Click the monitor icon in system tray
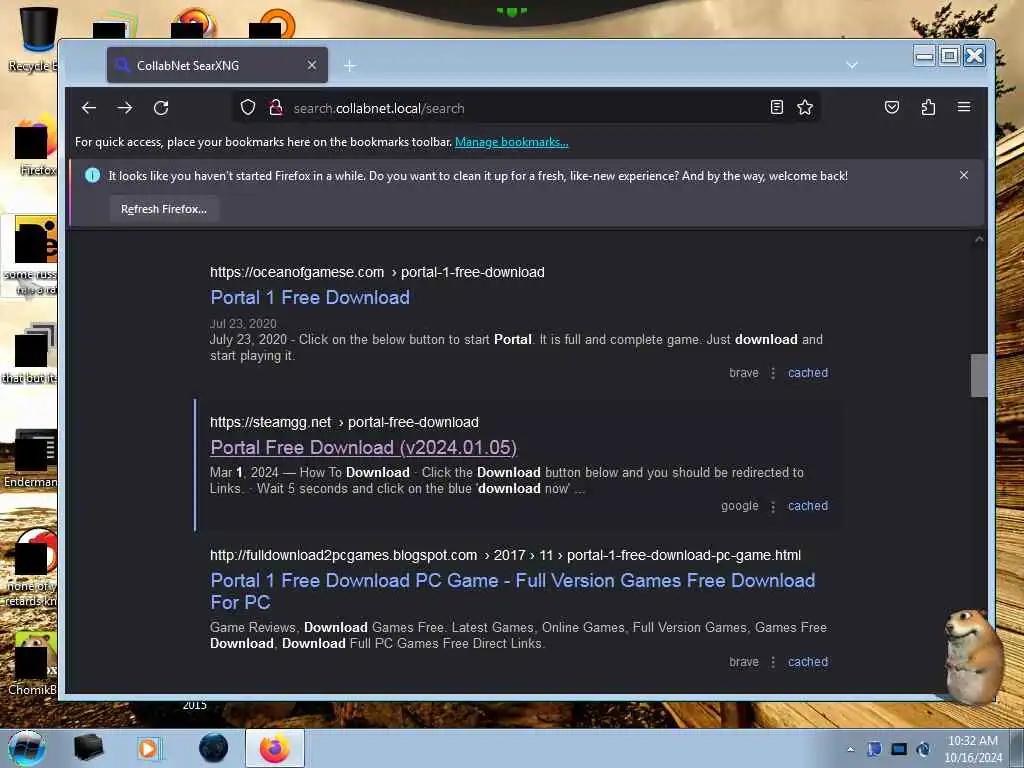Image resolution: width=1024 pixels, height=768 pixels. tap(899, 749)
